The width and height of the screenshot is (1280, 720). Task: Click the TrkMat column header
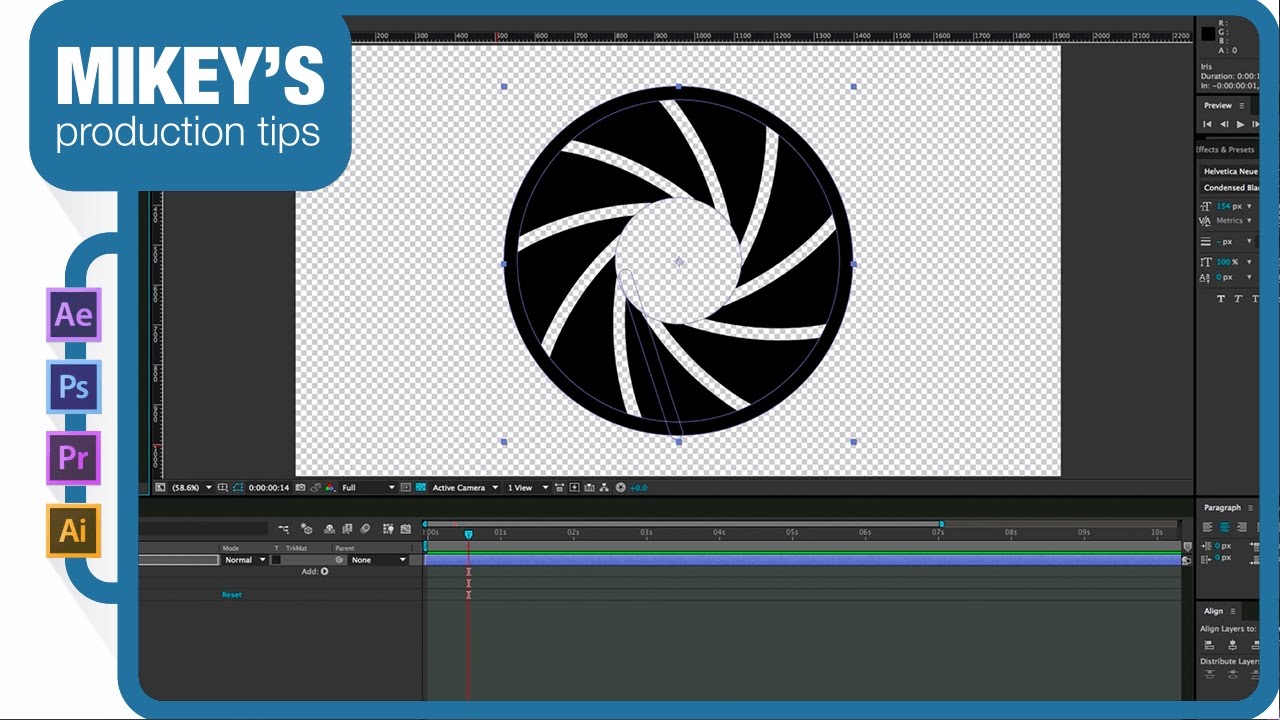pyautogui.click(x=296, y=548)
